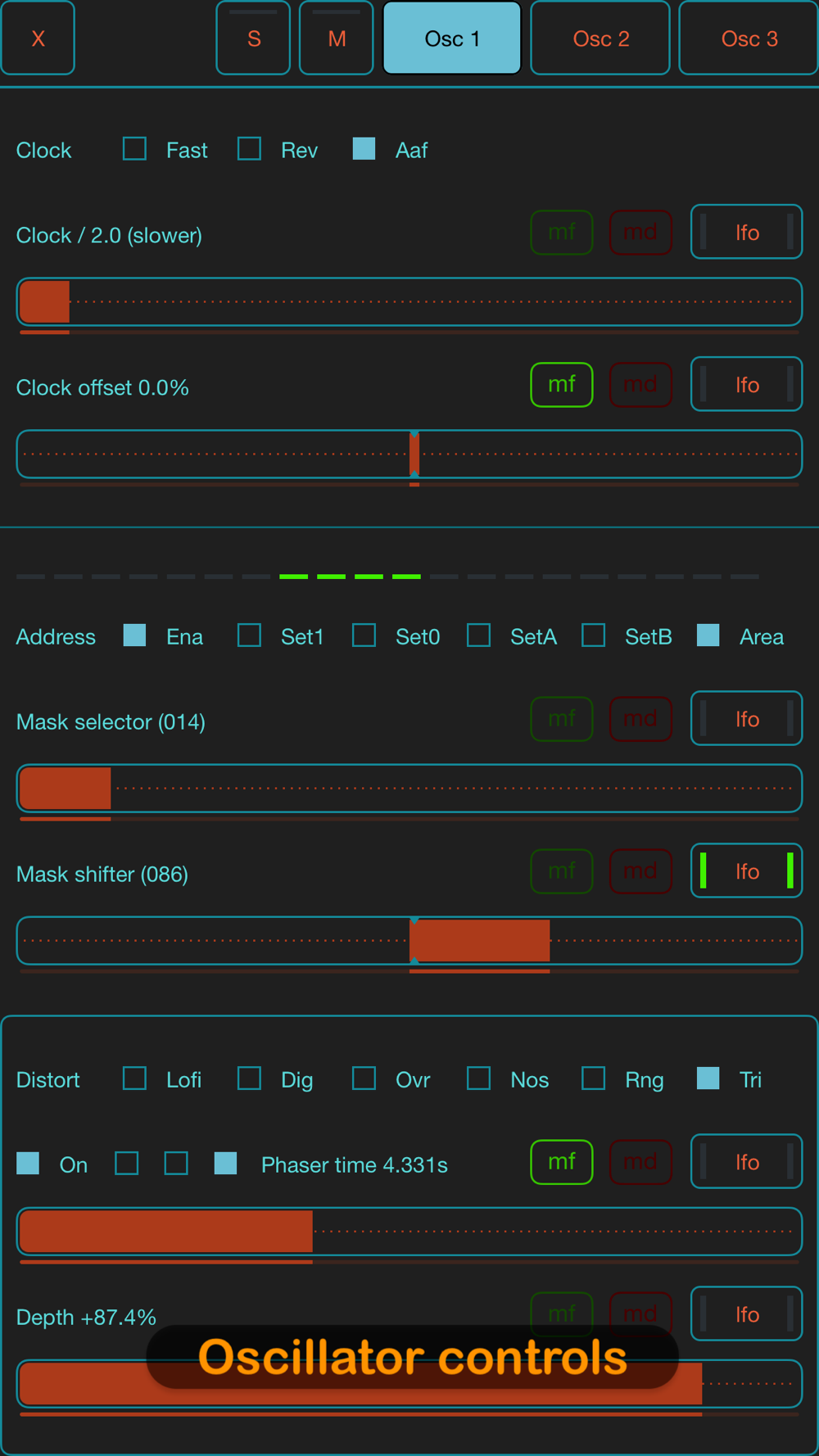Viewport: 819px width, 1456px height.
Task: Click the Clock offset slider track
Action: (409, 454)
